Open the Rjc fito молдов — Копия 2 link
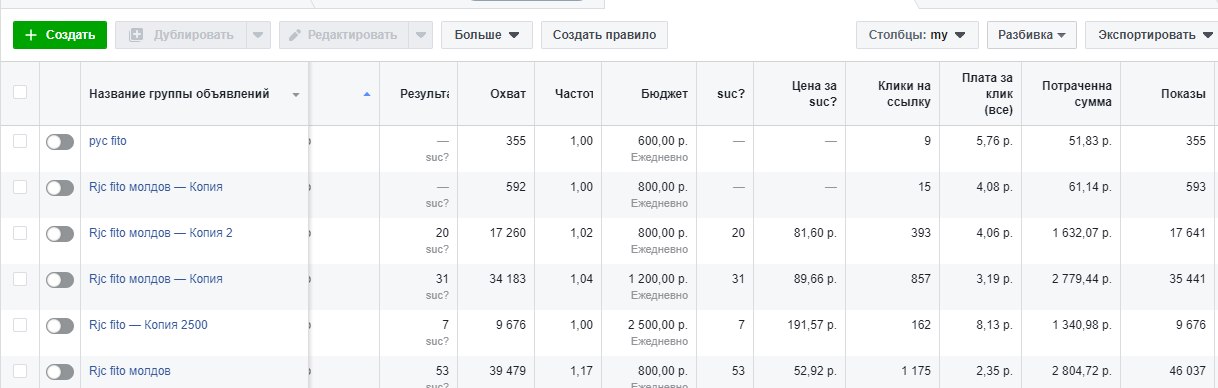The width and height of the screenshot is (1218, 388). point(161,233)
